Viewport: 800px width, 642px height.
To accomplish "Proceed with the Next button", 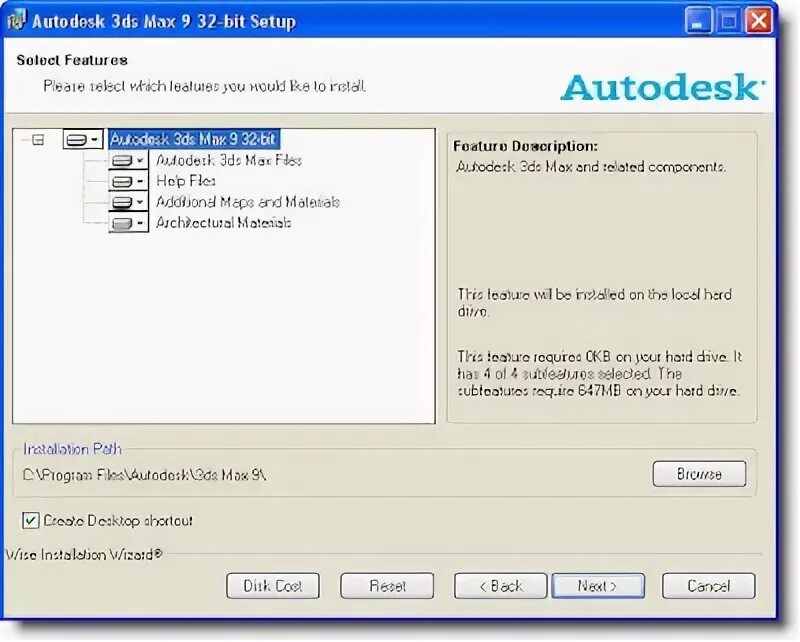I will click(x=598, y=585).
